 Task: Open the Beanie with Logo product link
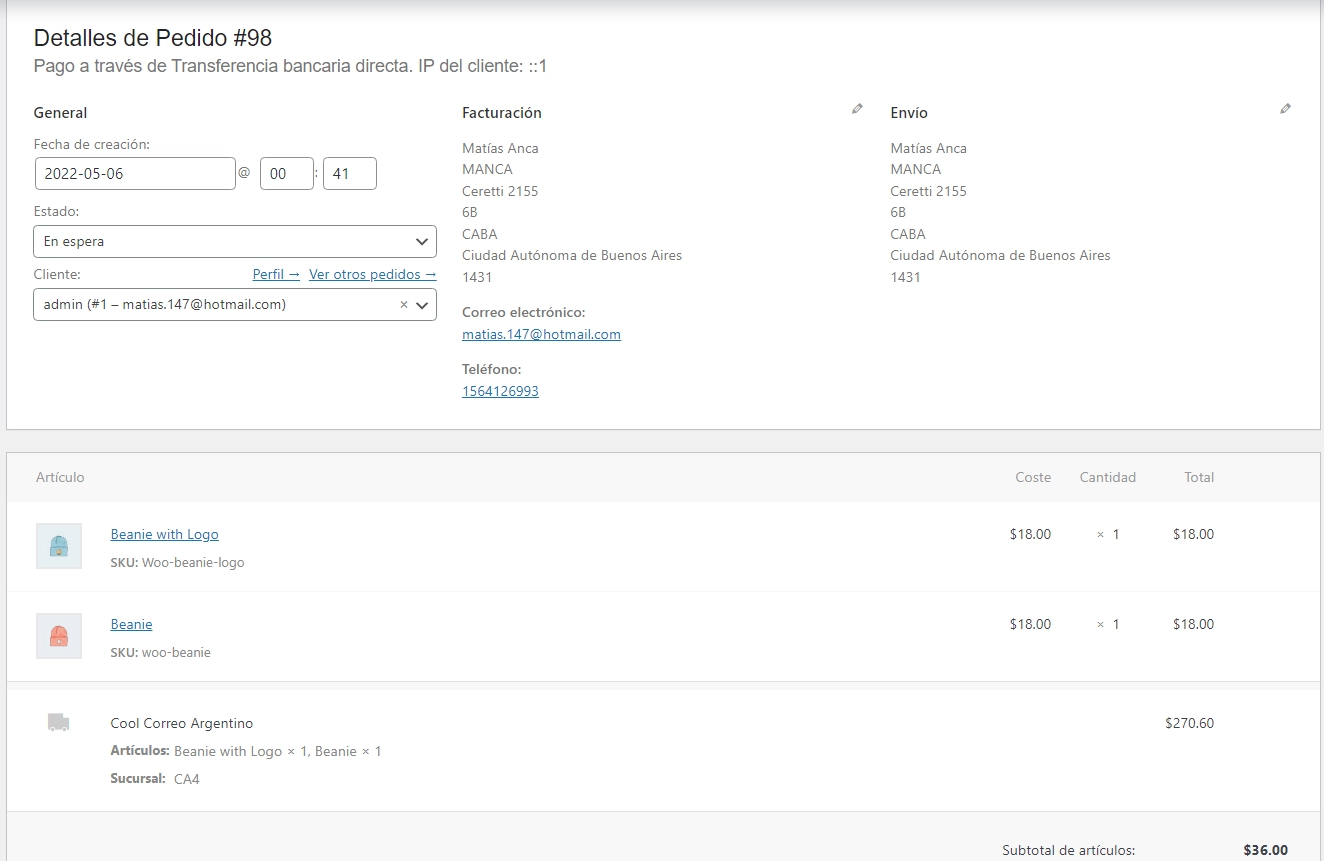[x=164, y=534]
